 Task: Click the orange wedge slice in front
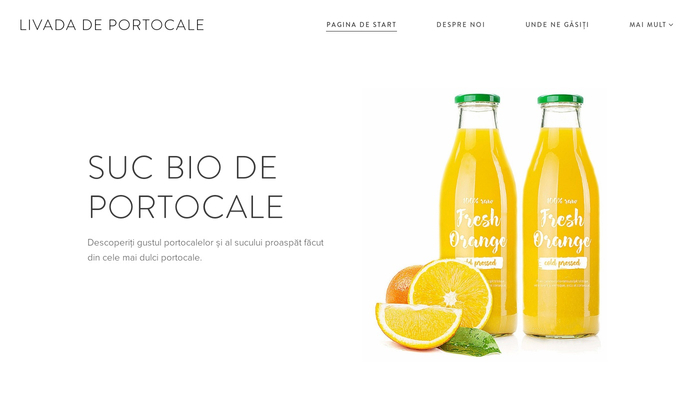click(x=418, y=325)
